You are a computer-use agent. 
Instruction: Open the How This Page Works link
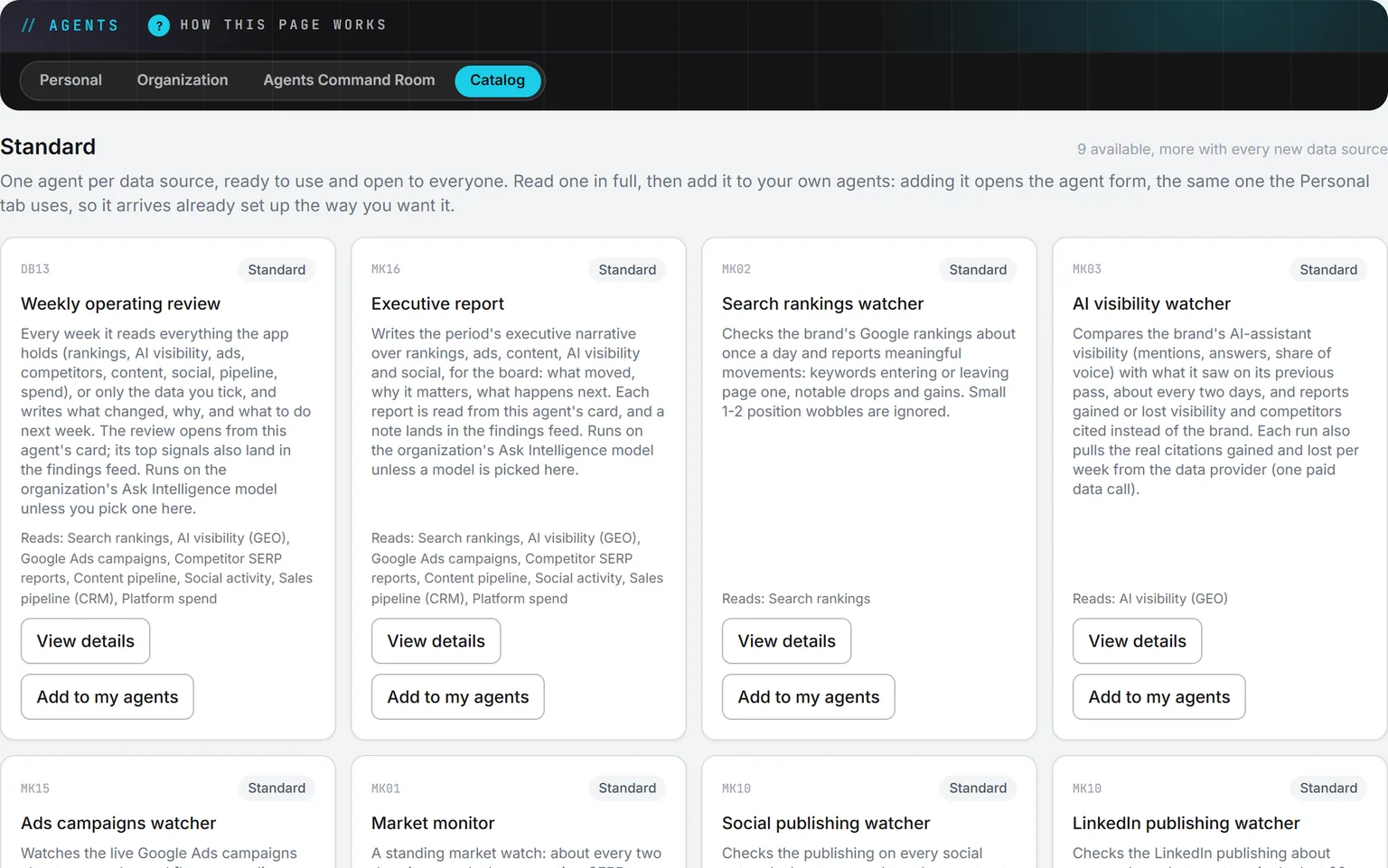pyautogui.click(x=283, y=25)
